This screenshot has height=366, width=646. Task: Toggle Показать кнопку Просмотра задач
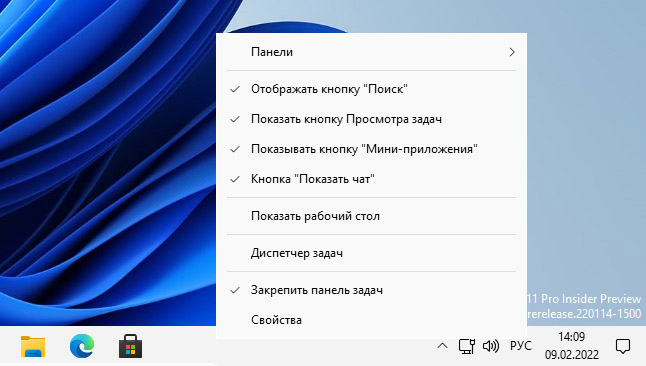point(371,119)
